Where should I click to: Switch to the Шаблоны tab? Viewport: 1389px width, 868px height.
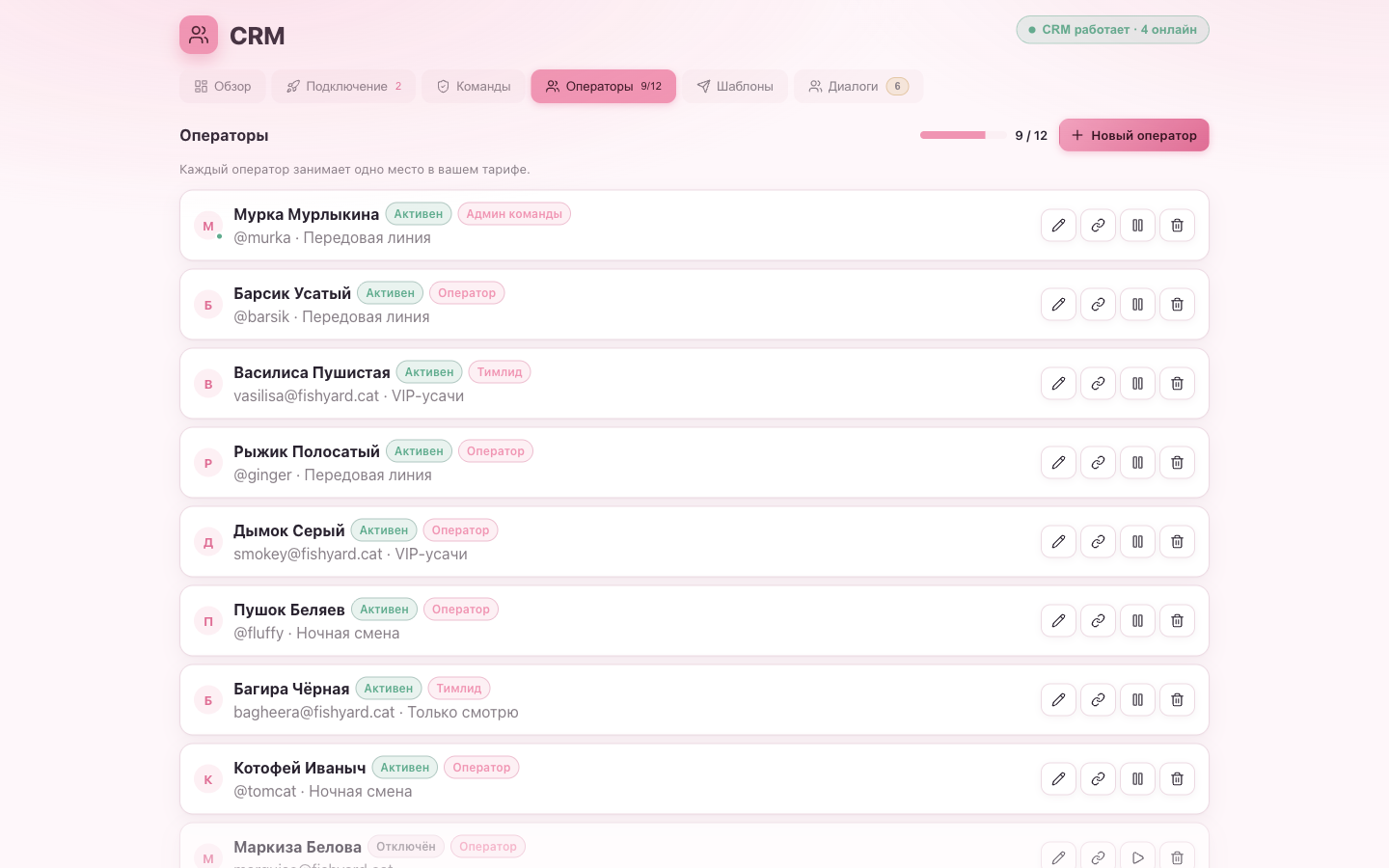coord(735,87)
